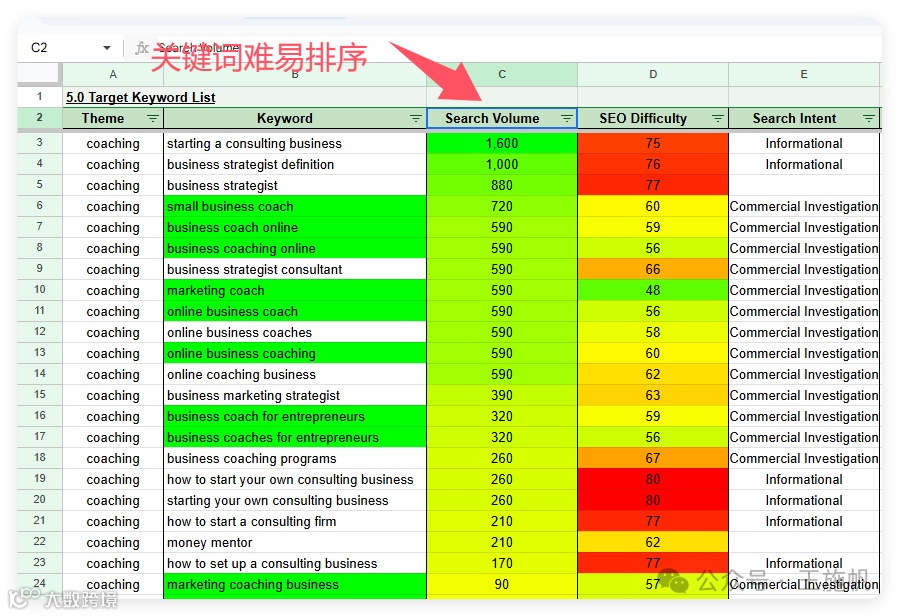Click the 1,000 search volume cell

click(502, 165)
